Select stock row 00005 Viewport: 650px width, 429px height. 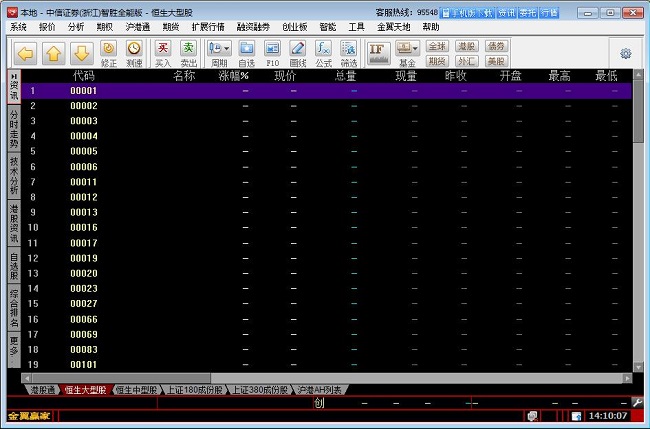click(327, 151)
